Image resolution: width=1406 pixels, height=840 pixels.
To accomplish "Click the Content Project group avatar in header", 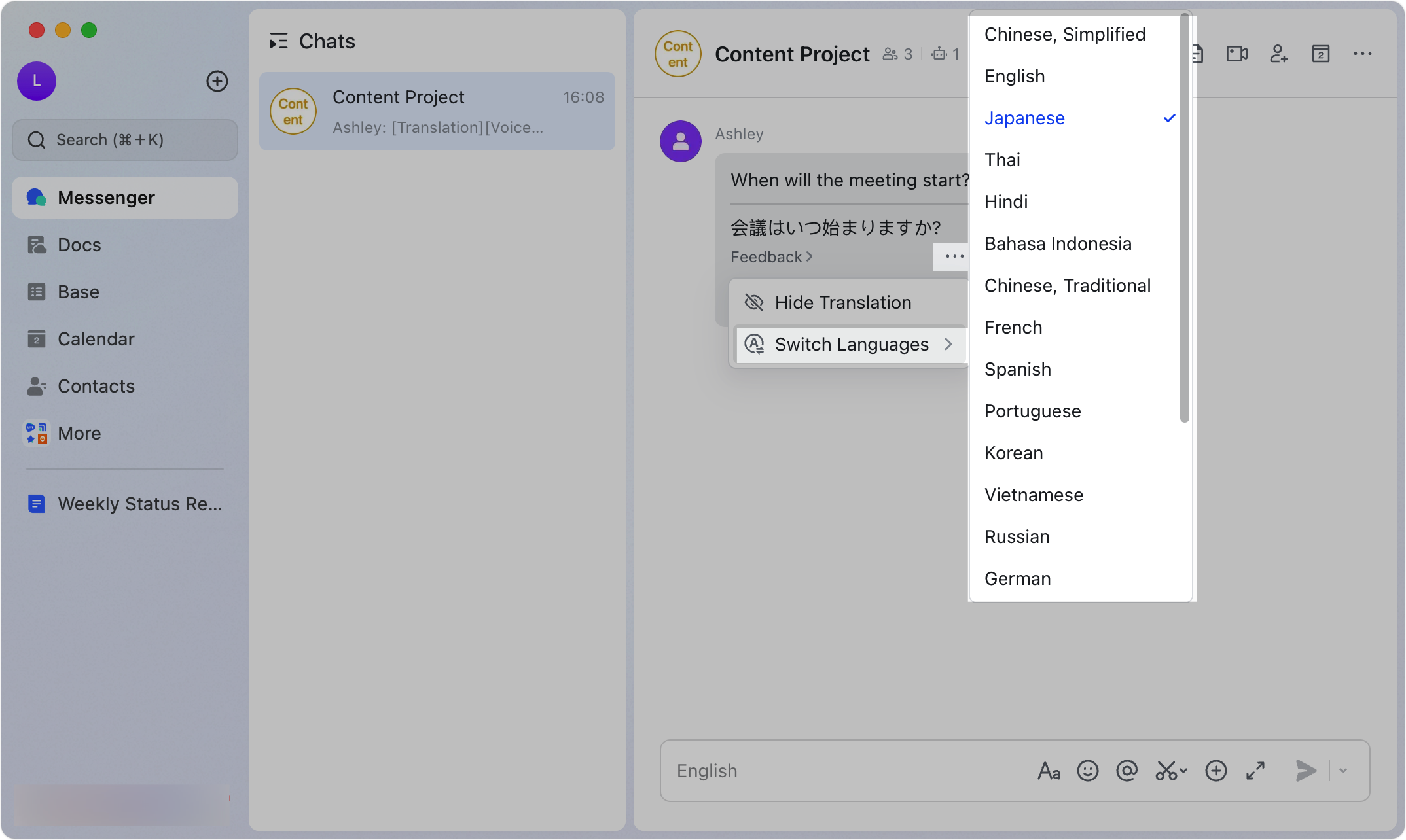I will tap(678, 54).
